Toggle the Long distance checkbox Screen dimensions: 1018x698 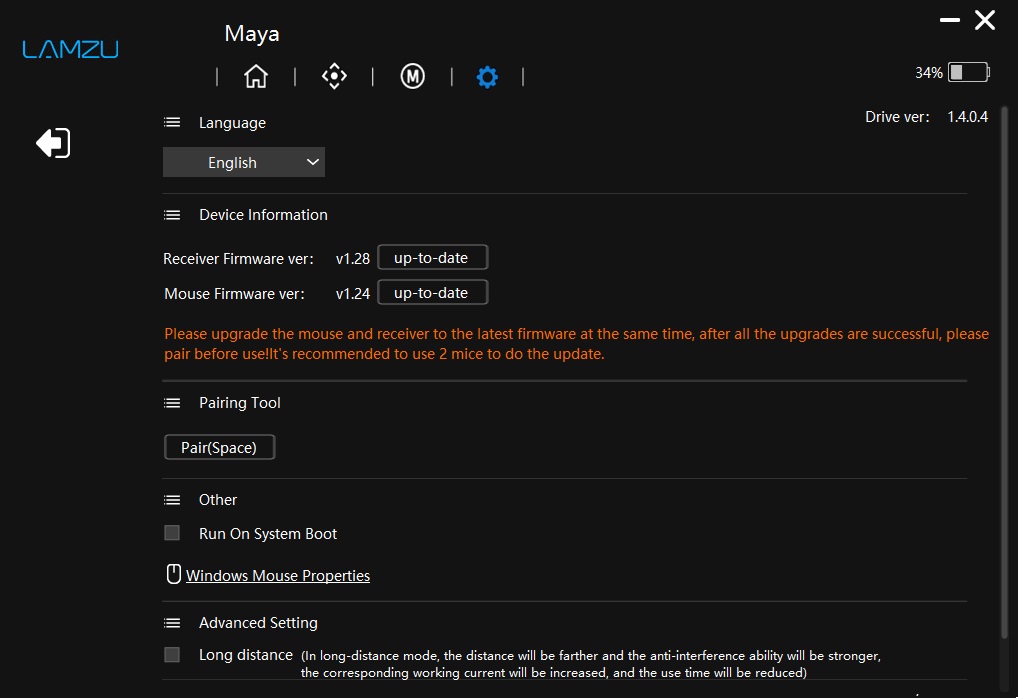click(x=172, y=654)
